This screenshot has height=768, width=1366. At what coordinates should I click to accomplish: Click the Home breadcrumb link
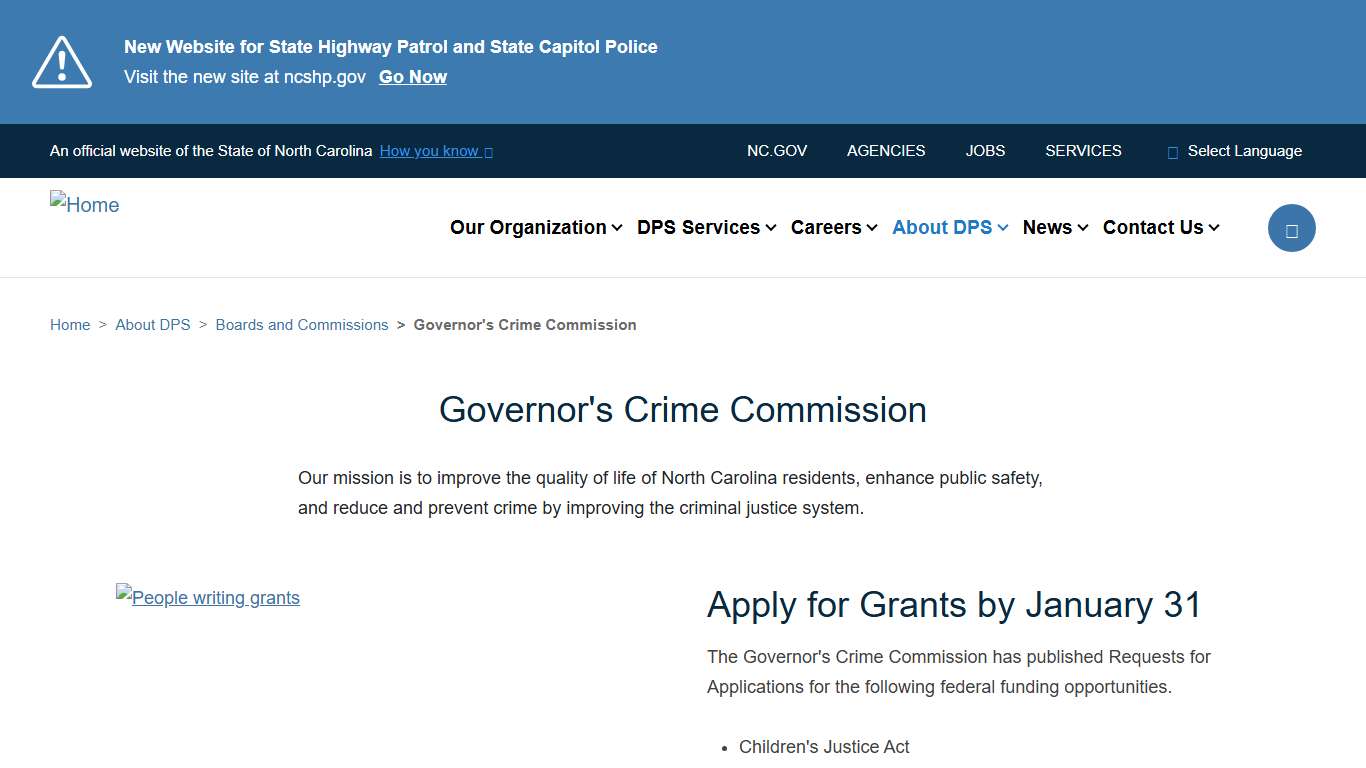pos(70,324)
